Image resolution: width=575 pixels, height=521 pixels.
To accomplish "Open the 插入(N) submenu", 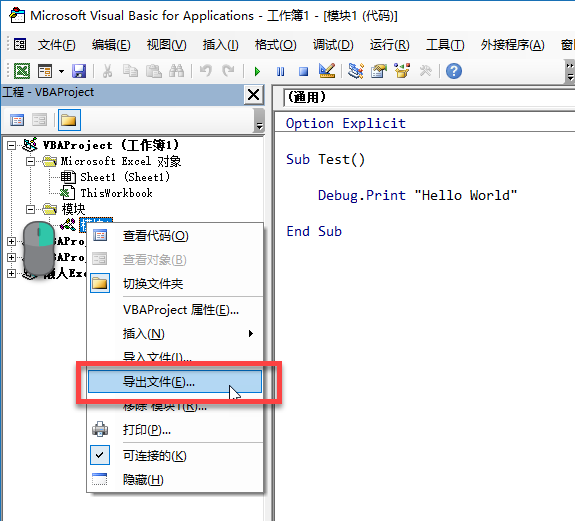I will click(175, 334).
